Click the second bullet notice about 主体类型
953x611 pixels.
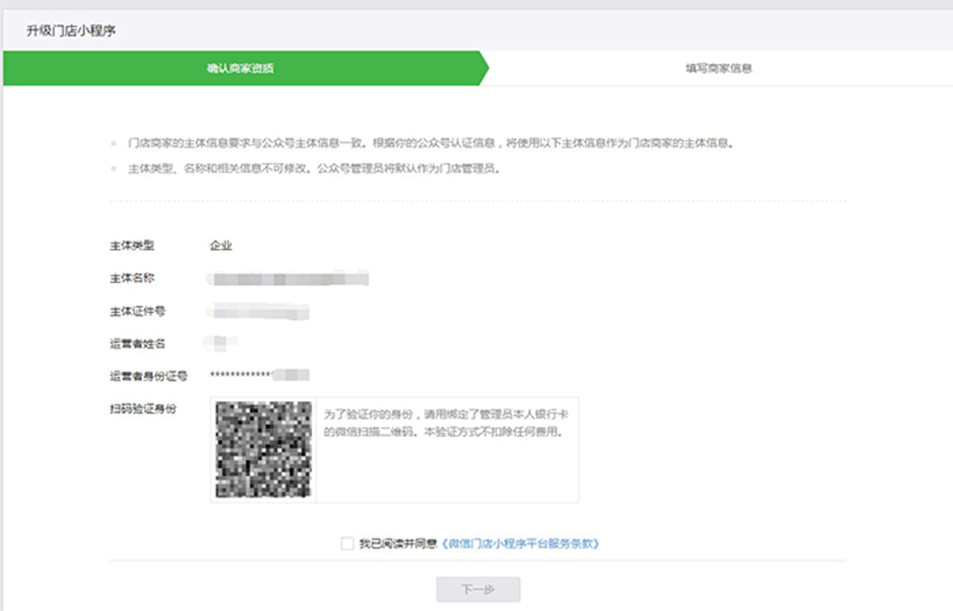pyautogui.click(x=314, y=168)
